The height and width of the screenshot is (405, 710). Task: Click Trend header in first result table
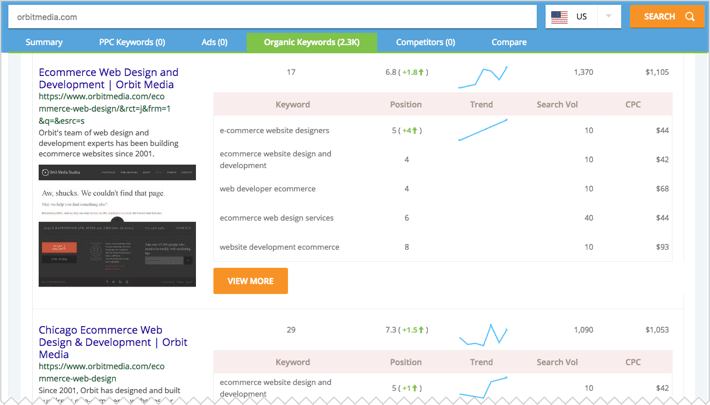pyautogui.click(x=481, y=105)
